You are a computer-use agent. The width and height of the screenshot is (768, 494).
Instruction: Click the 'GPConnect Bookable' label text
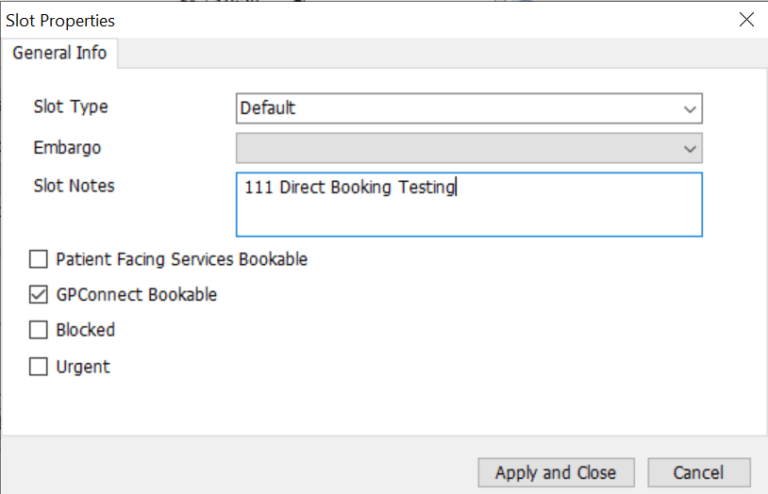(137, 295)
